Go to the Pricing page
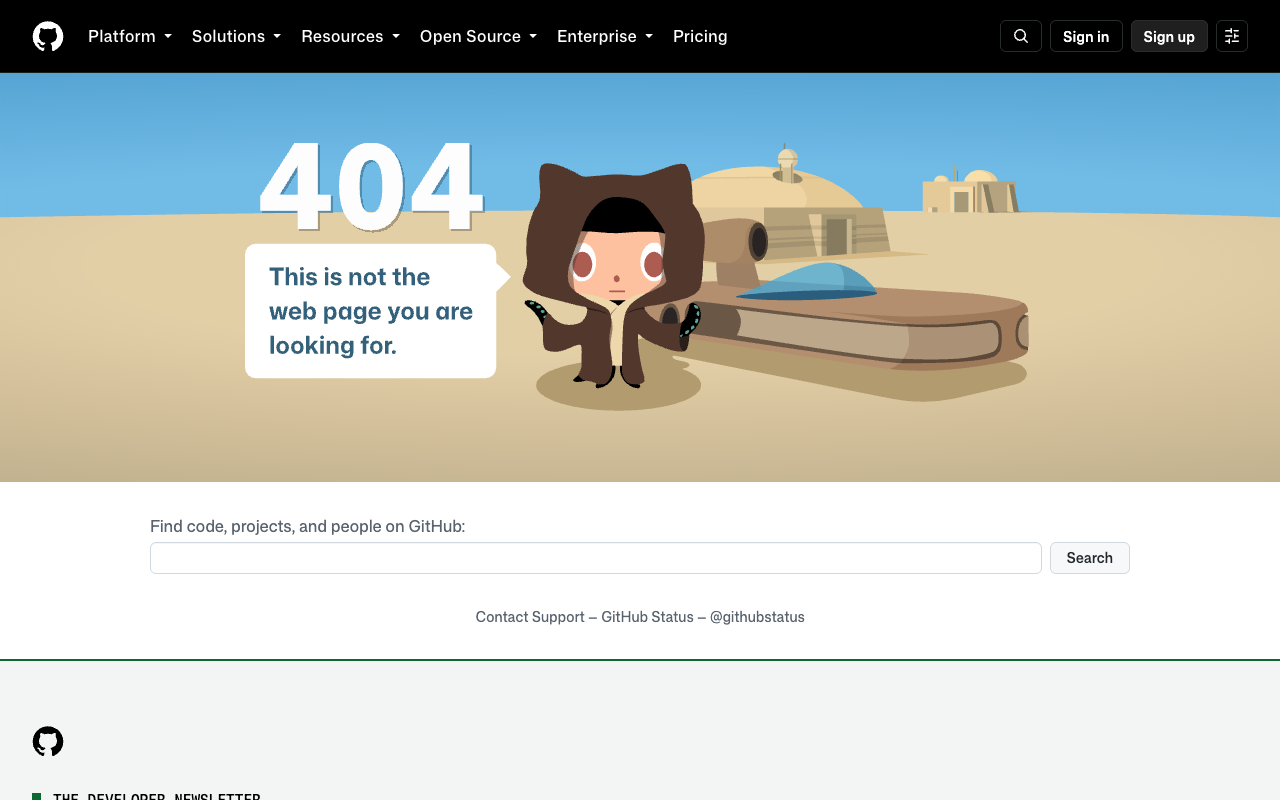Viewport: 1280px width, 800px height. point(700,36)
